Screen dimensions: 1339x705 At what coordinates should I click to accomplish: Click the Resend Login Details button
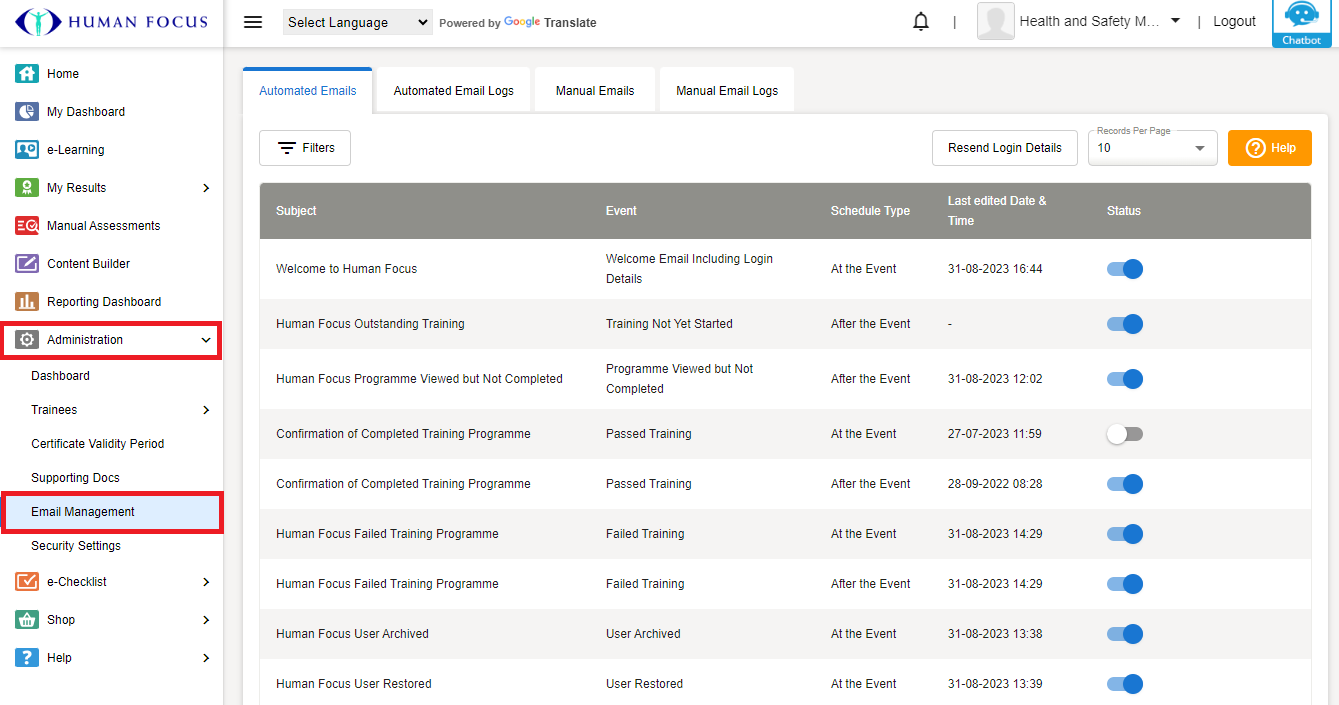[1004, 148]
